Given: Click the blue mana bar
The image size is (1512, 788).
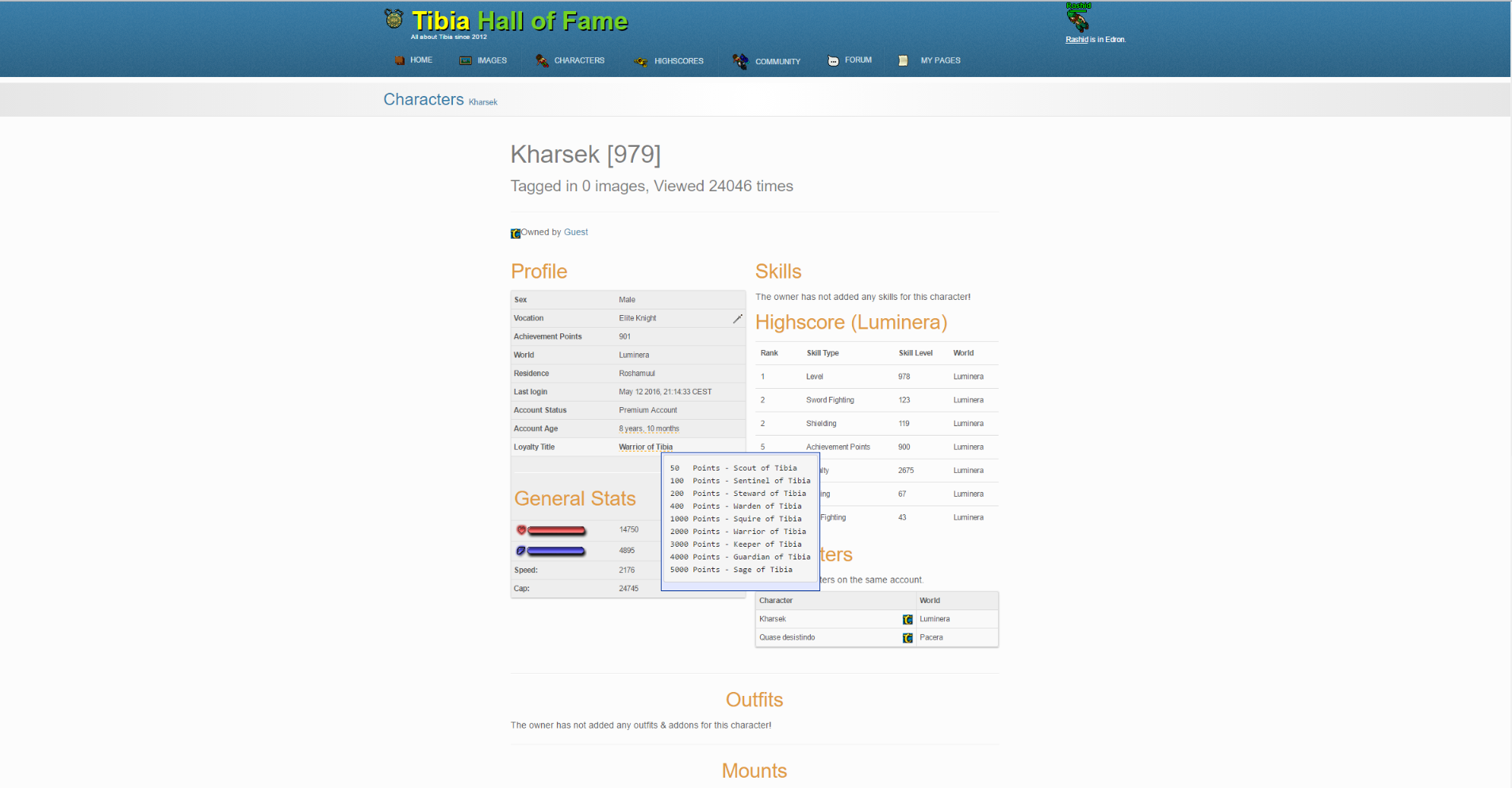Looking at the screenshot, I should tap(556, 551).
